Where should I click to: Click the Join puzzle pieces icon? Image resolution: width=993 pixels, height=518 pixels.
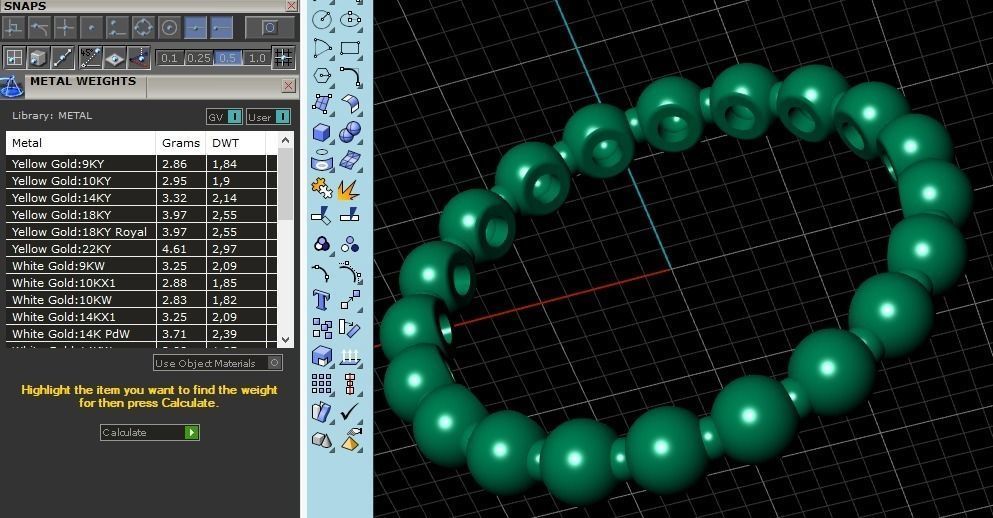(322, 188)
